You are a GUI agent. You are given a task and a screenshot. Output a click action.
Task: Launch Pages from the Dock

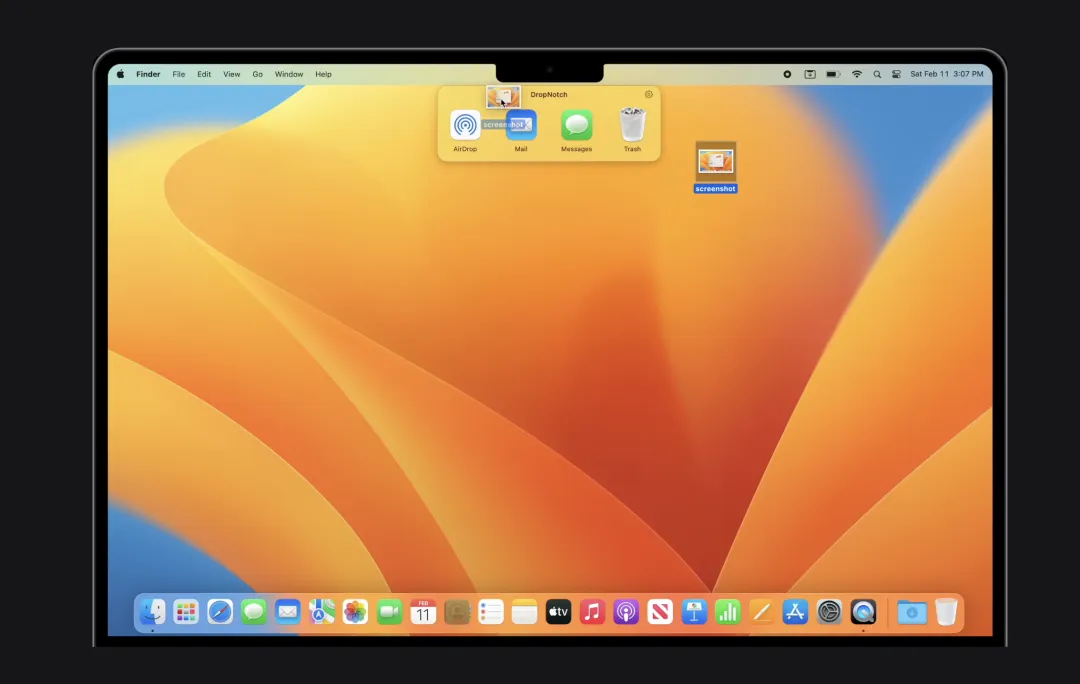pos(761,612)
